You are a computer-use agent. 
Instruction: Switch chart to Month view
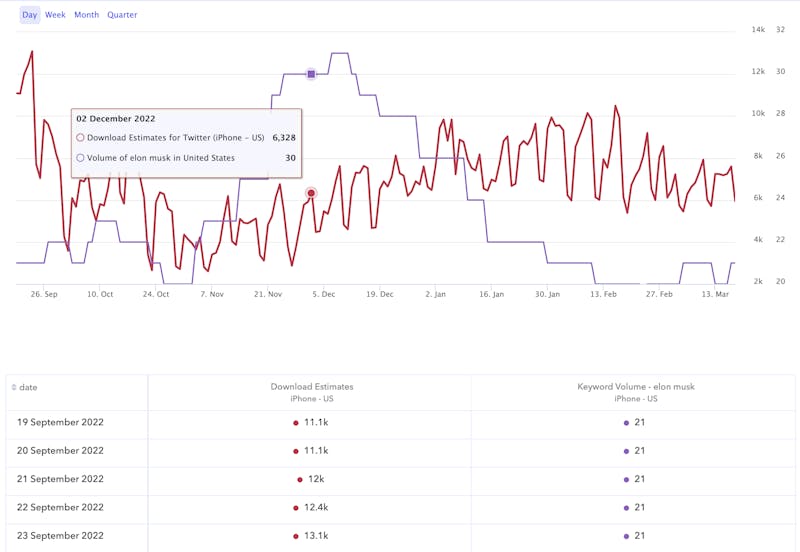[x=86, y=15]
